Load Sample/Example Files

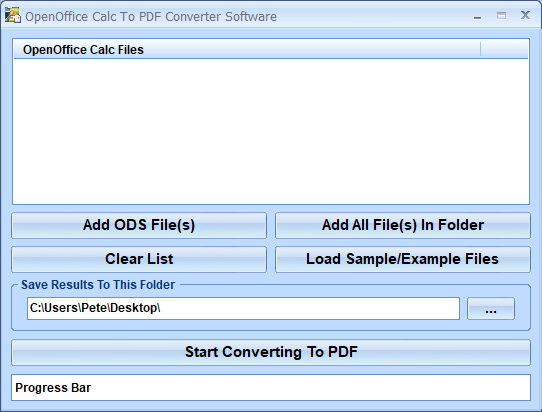[403, 259]
